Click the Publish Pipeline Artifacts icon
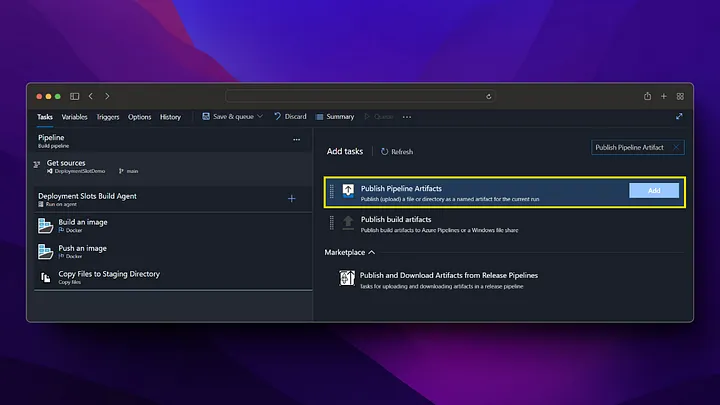The image size is (720, 405). (x=348, y=191)
